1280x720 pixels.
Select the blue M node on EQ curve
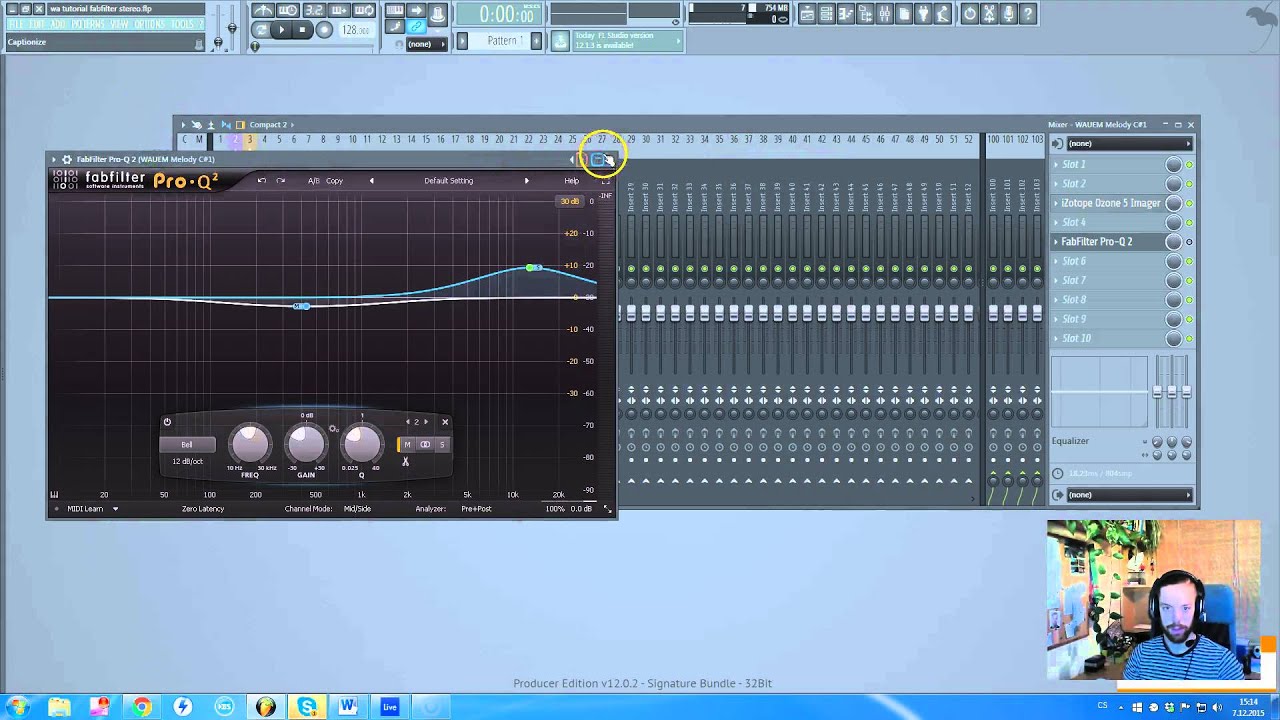tap(301, 305)
